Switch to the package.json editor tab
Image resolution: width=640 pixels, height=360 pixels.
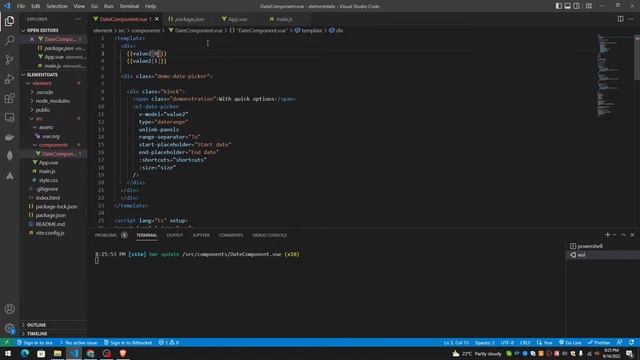point(189,19)
